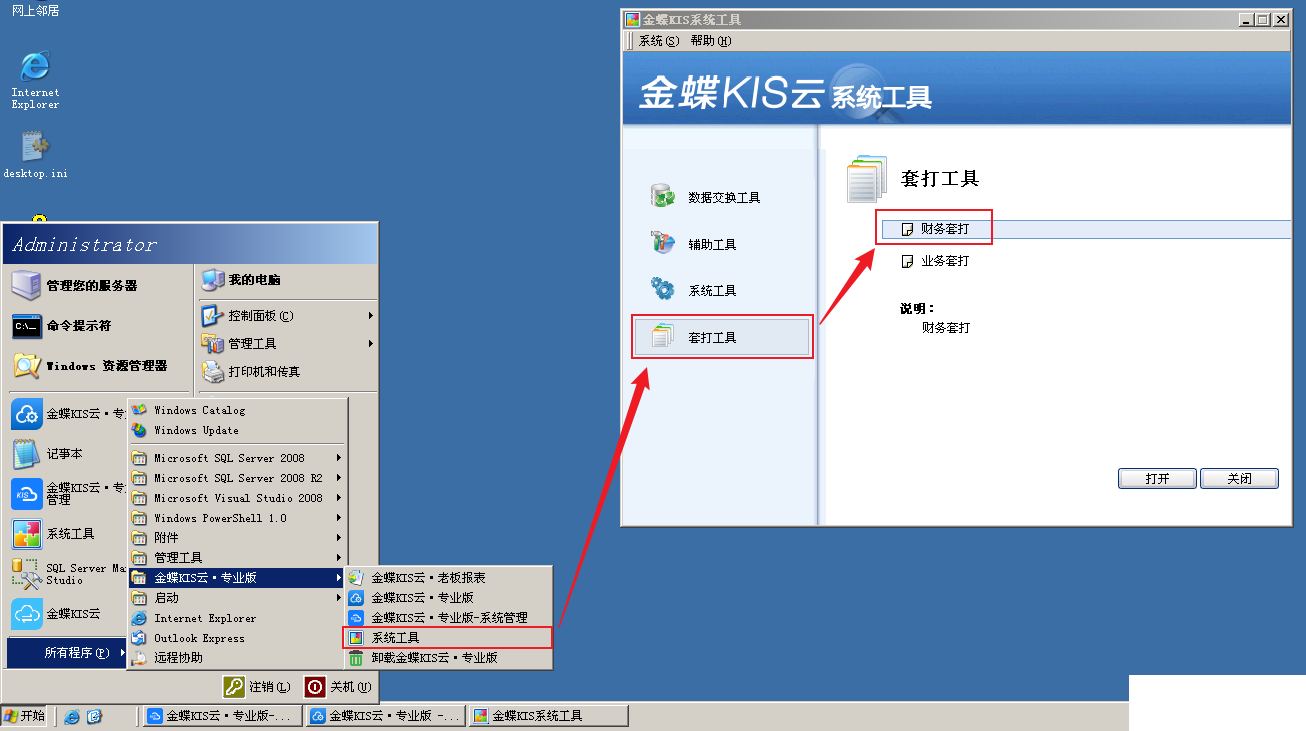Switch to 金蝶KIS系统工具 taskbar button
Screen dimensions: 1306x731
point(548,716)
